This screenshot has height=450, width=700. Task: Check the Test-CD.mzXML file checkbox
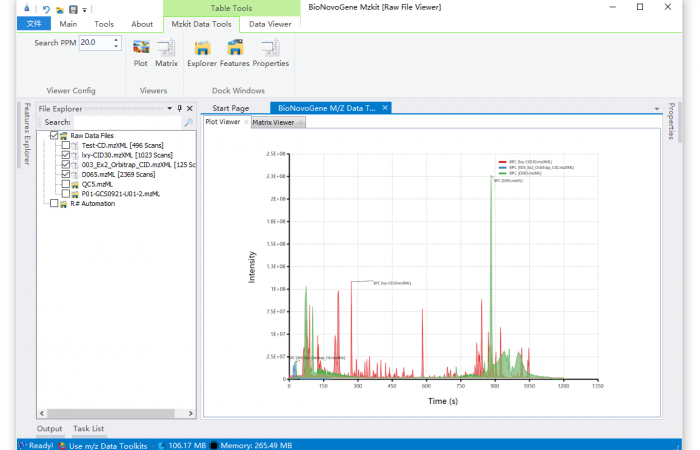click(66, 145)
